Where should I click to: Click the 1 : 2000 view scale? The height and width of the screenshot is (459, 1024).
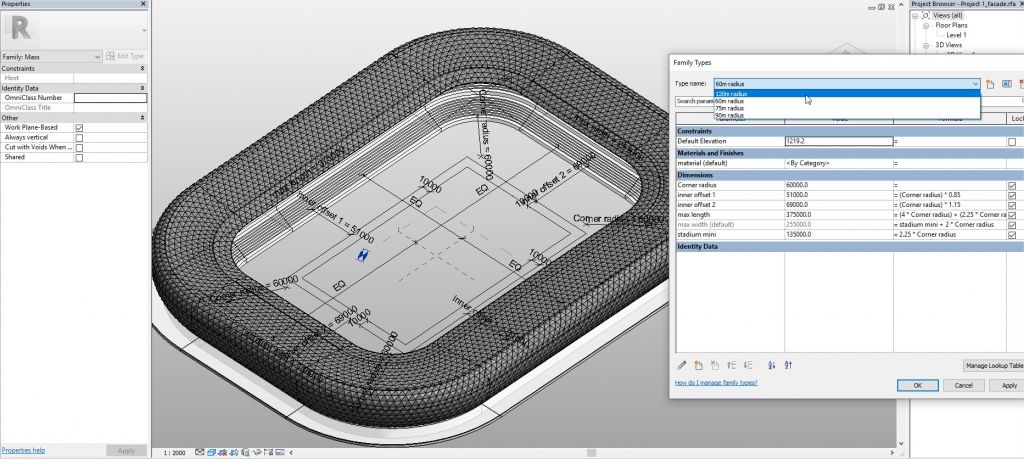[x=173, y=452]
